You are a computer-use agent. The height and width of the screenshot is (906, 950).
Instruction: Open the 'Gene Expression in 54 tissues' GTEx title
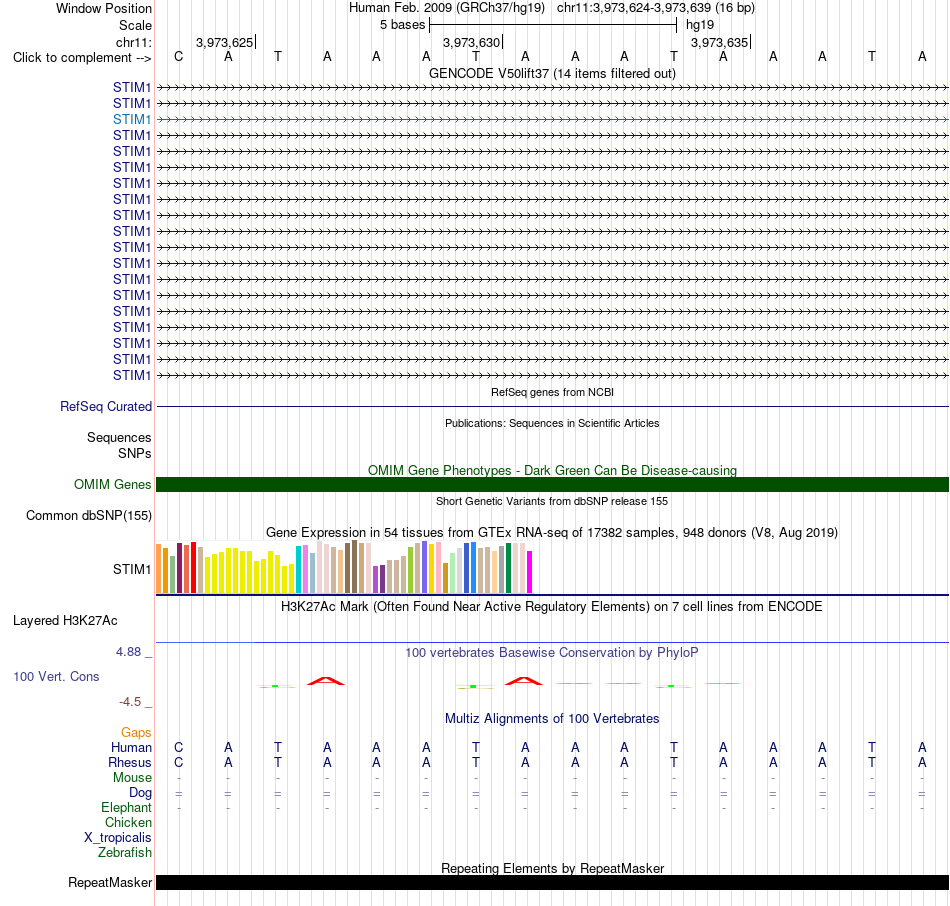click(x=552, y=533)
